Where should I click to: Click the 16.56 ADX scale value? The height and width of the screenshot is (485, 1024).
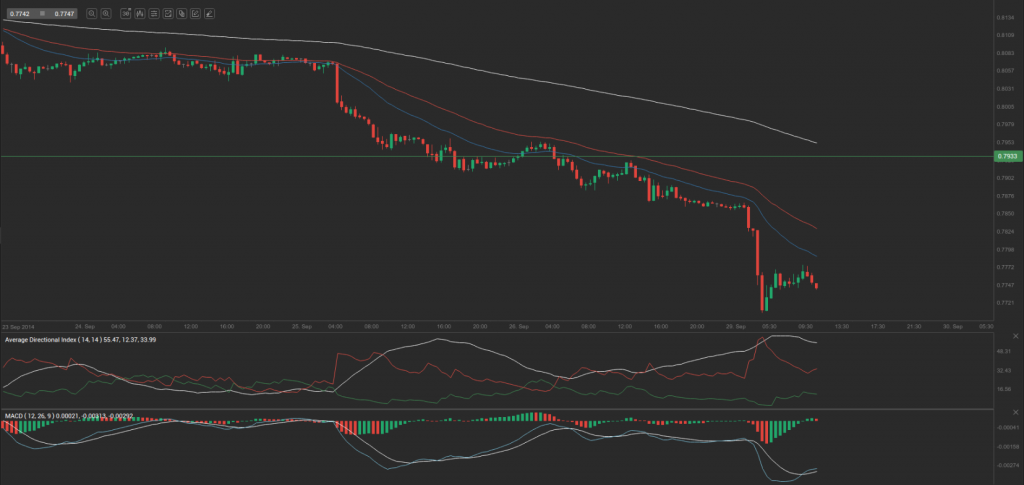click(1004, 388)
